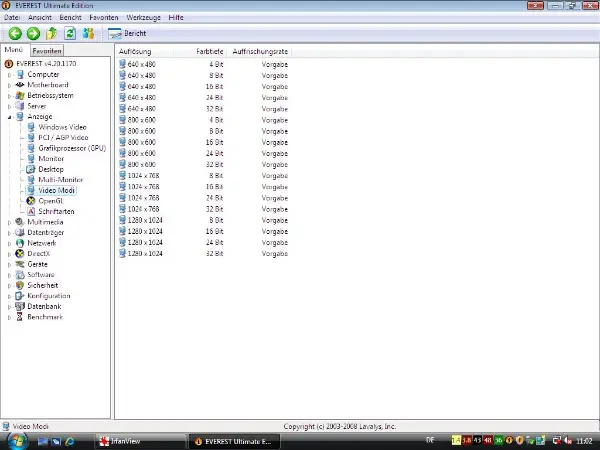
Task: Switch to the Favoriten tab
Action: pyautogui.click(x=46, y=50)
